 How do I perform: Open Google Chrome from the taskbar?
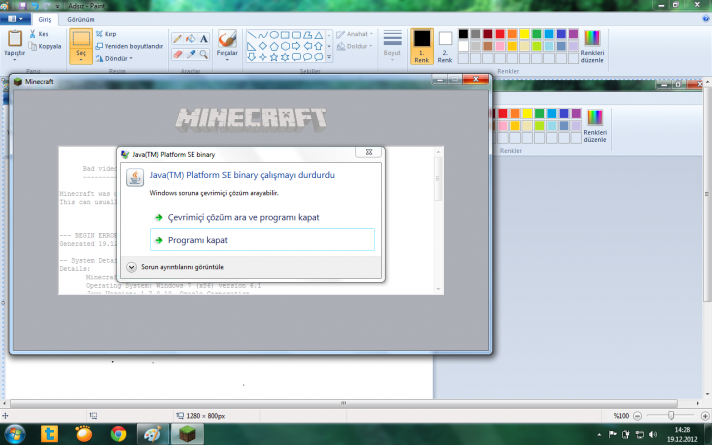(x=119, y=434)
